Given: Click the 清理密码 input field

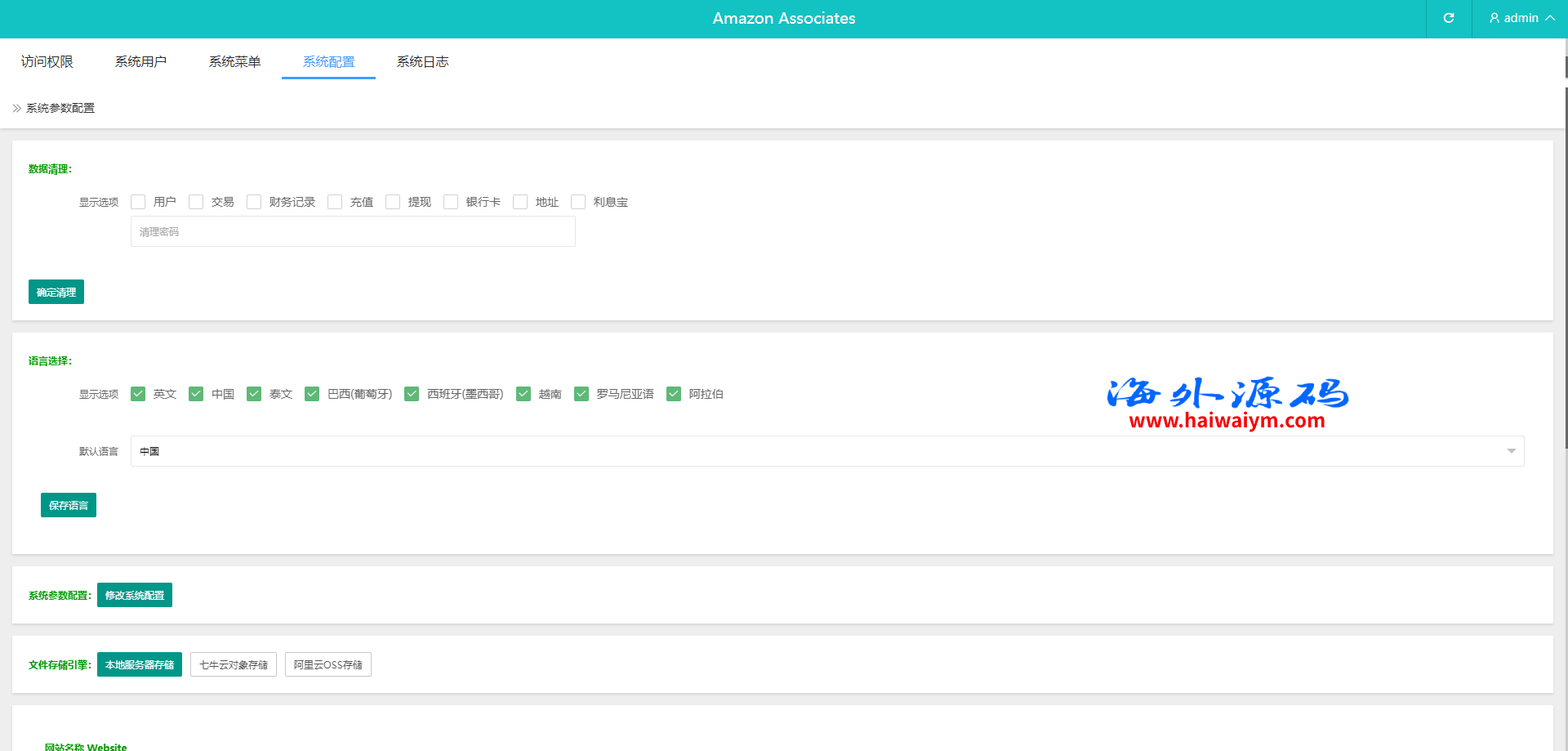Looking at the screenshot, I should 353,231.
